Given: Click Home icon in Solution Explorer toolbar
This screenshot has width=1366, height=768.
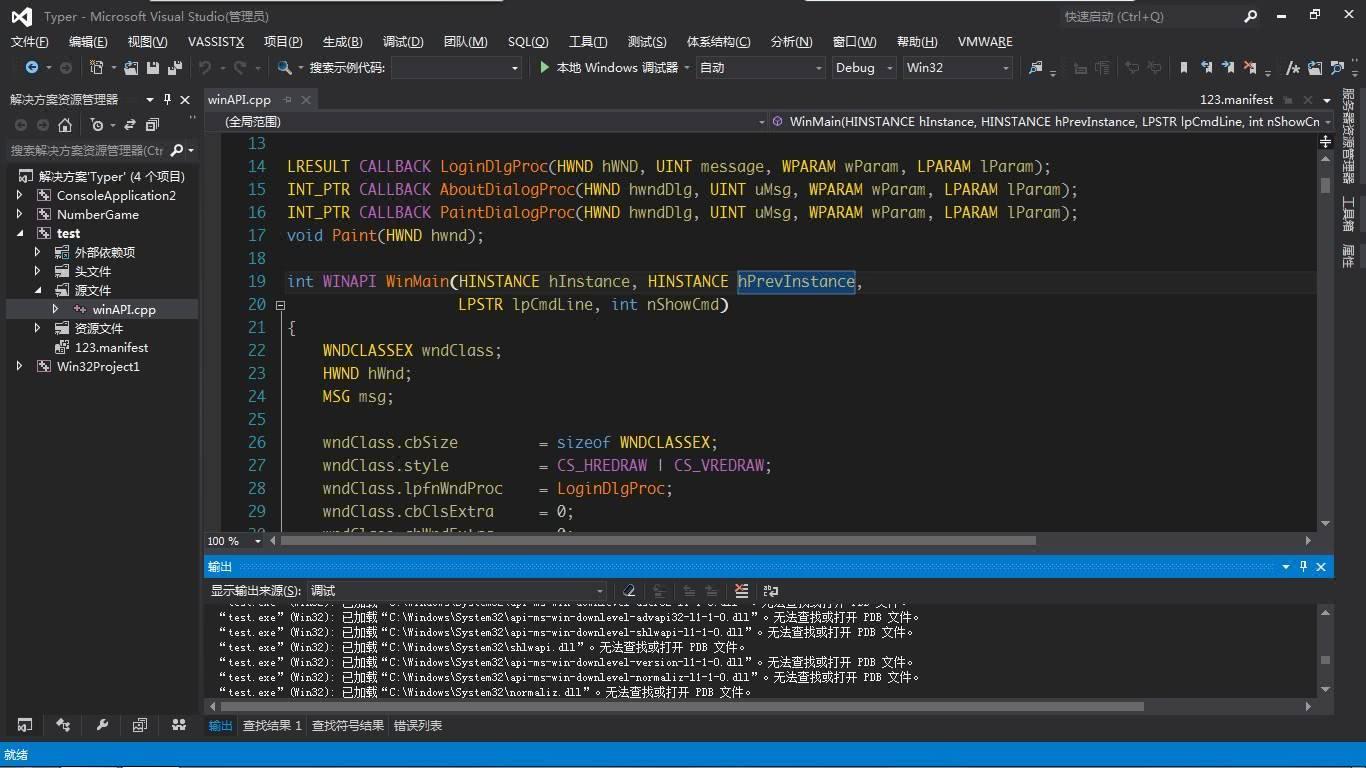Looking at the screenshot, I should (x=65, y=125).
